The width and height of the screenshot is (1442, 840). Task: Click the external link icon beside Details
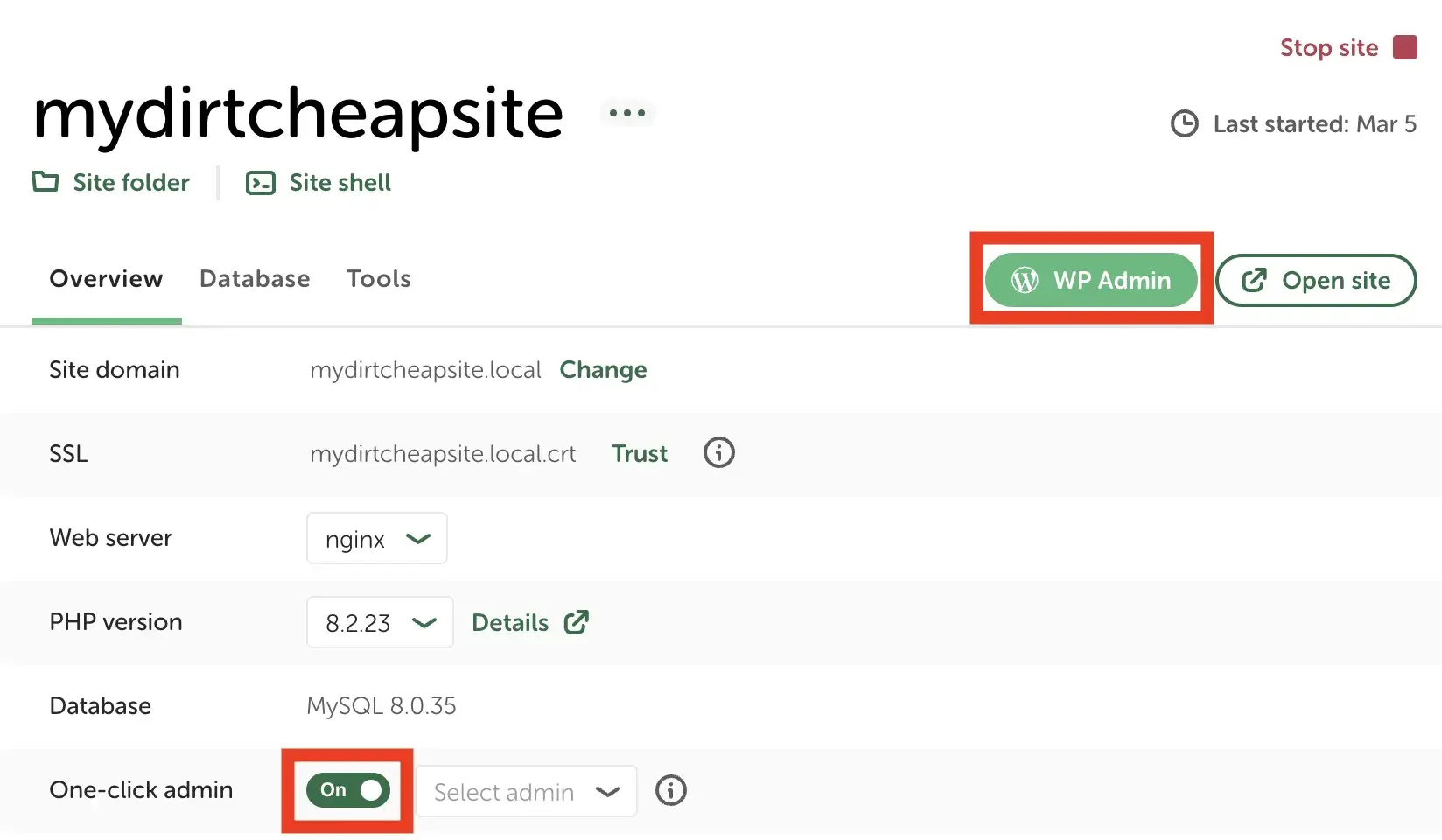click(x=576, y=622)
